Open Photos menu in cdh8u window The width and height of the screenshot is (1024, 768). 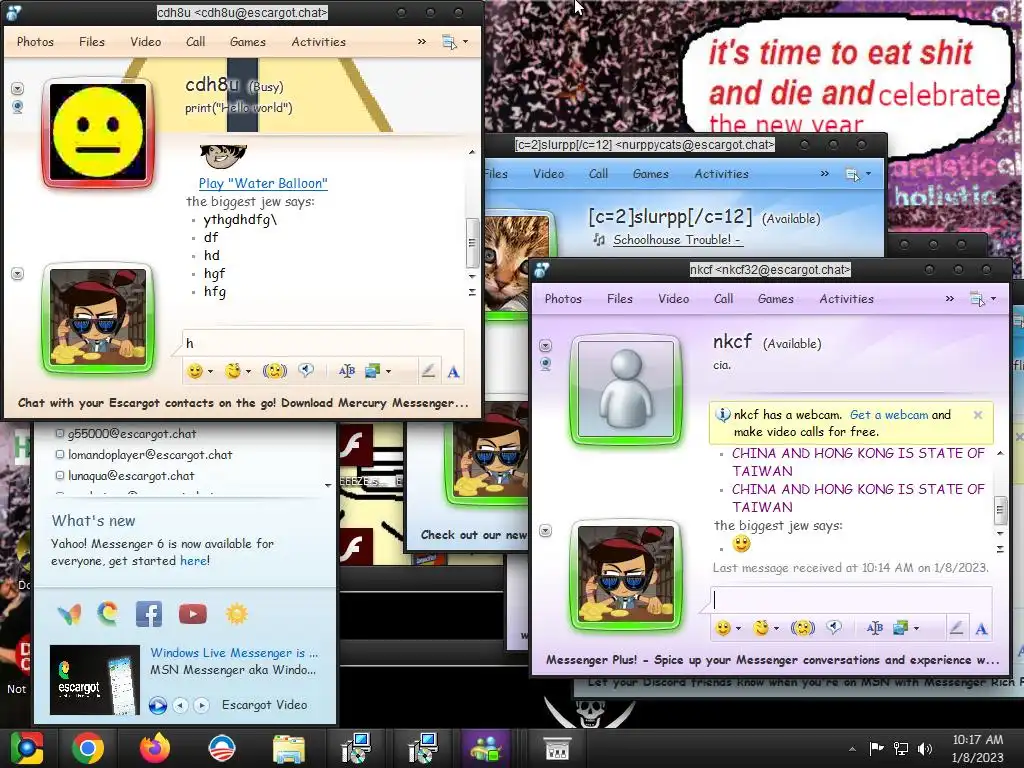coord(35,41)
